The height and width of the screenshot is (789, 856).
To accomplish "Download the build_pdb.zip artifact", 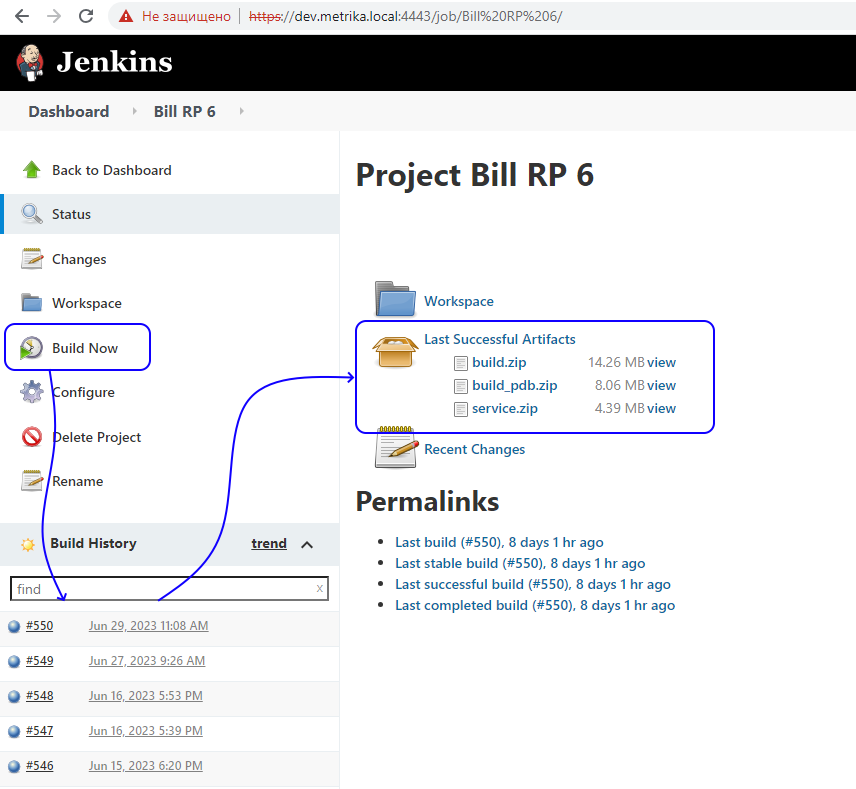I will coord(514,385).
